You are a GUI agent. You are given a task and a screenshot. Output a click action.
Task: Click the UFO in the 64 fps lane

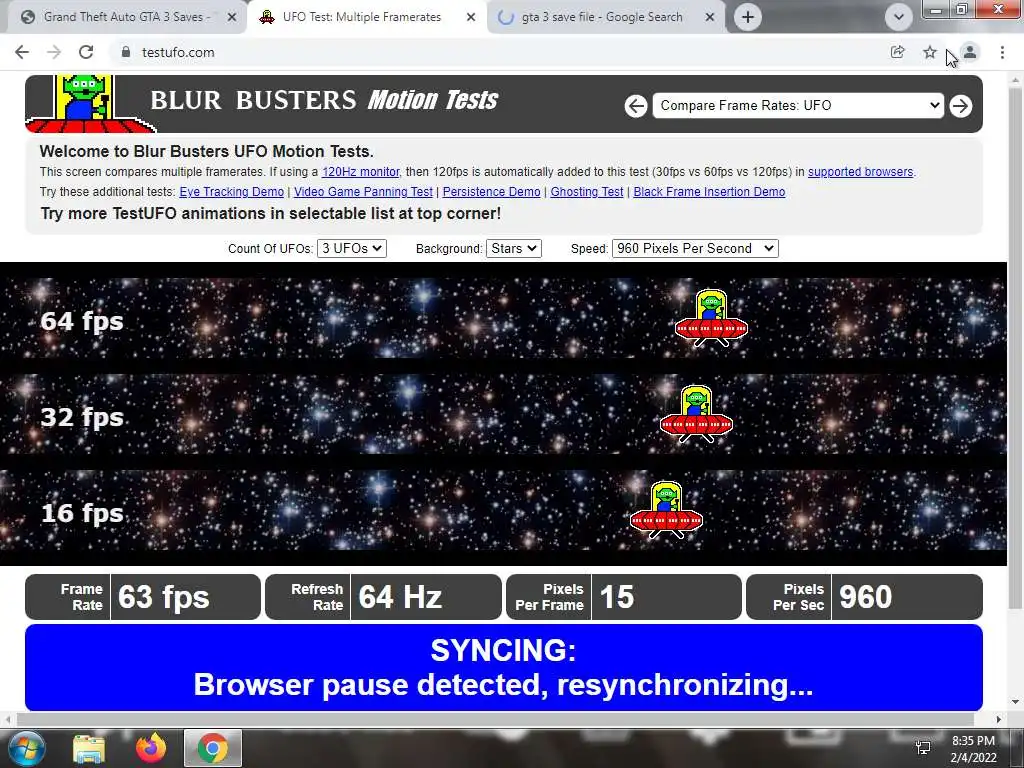pyautogui.click(x=711, y=318)
